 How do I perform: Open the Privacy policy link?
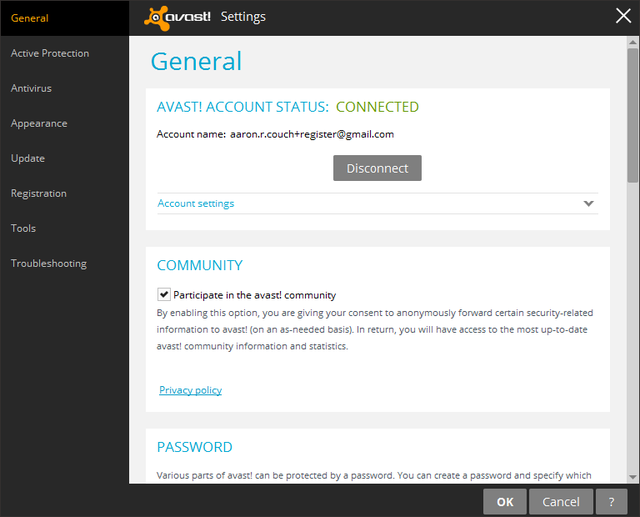tap(190, 390)
